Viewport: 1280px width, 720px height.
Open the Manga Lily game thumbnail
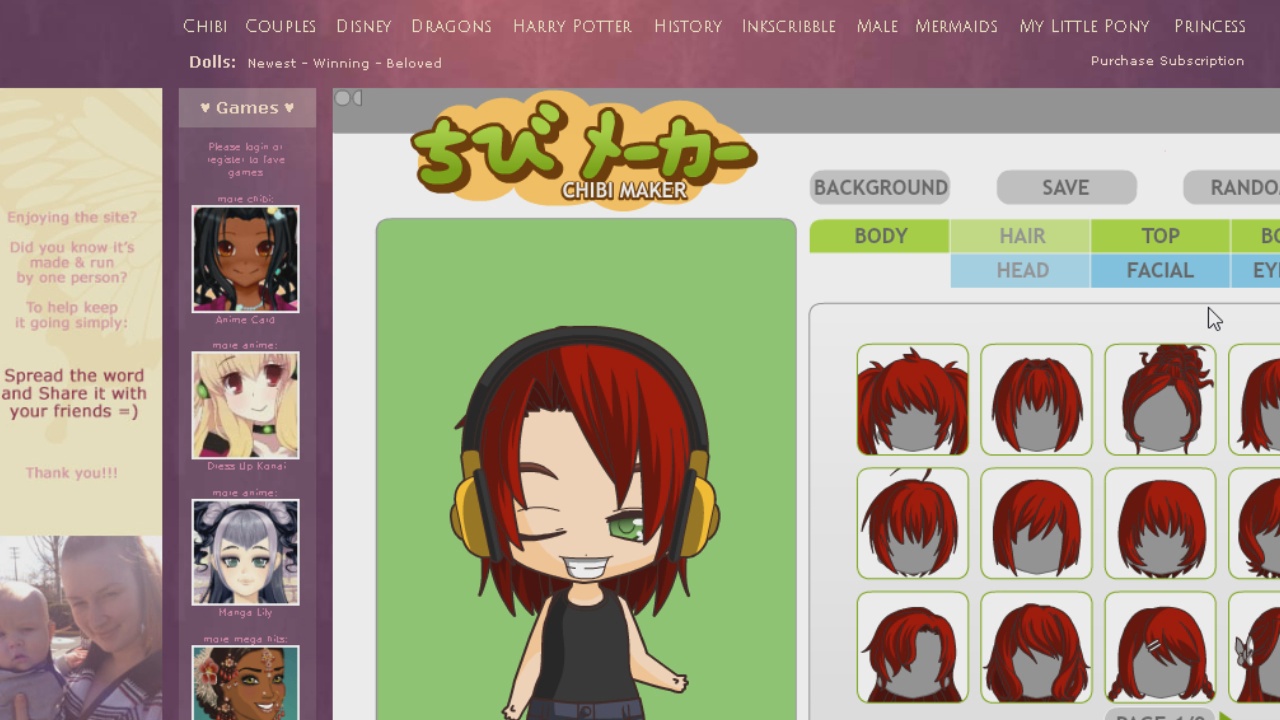click(x=245, y=552)
